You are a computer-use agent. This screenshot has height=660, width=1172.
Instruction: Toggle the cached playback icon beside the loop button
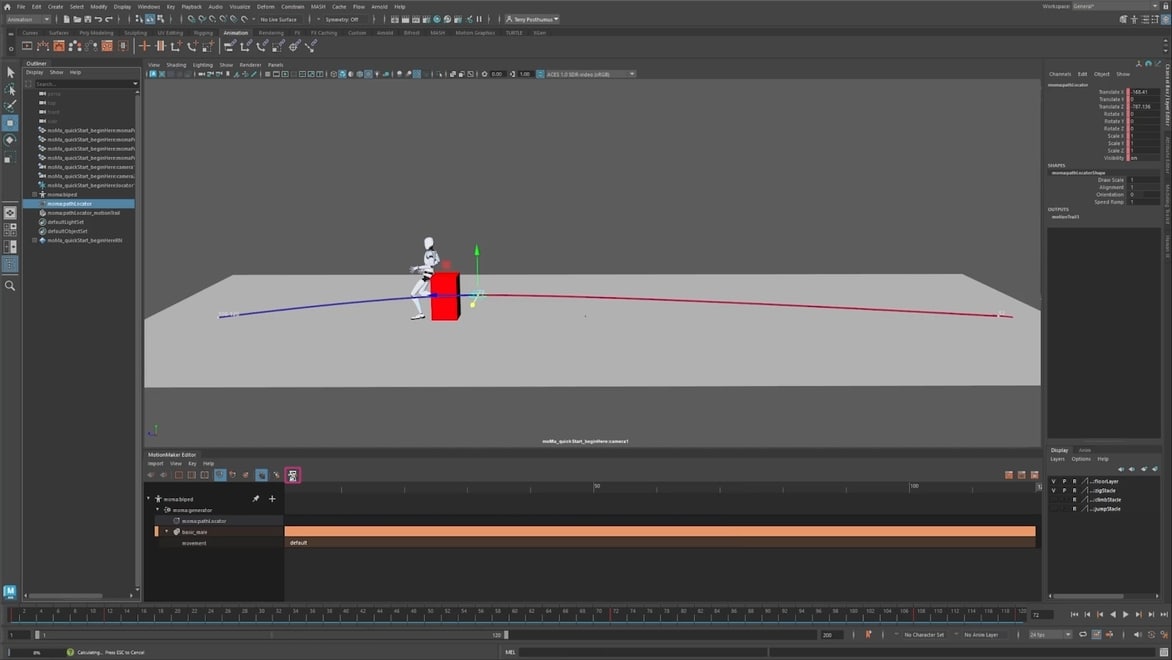1097,635
